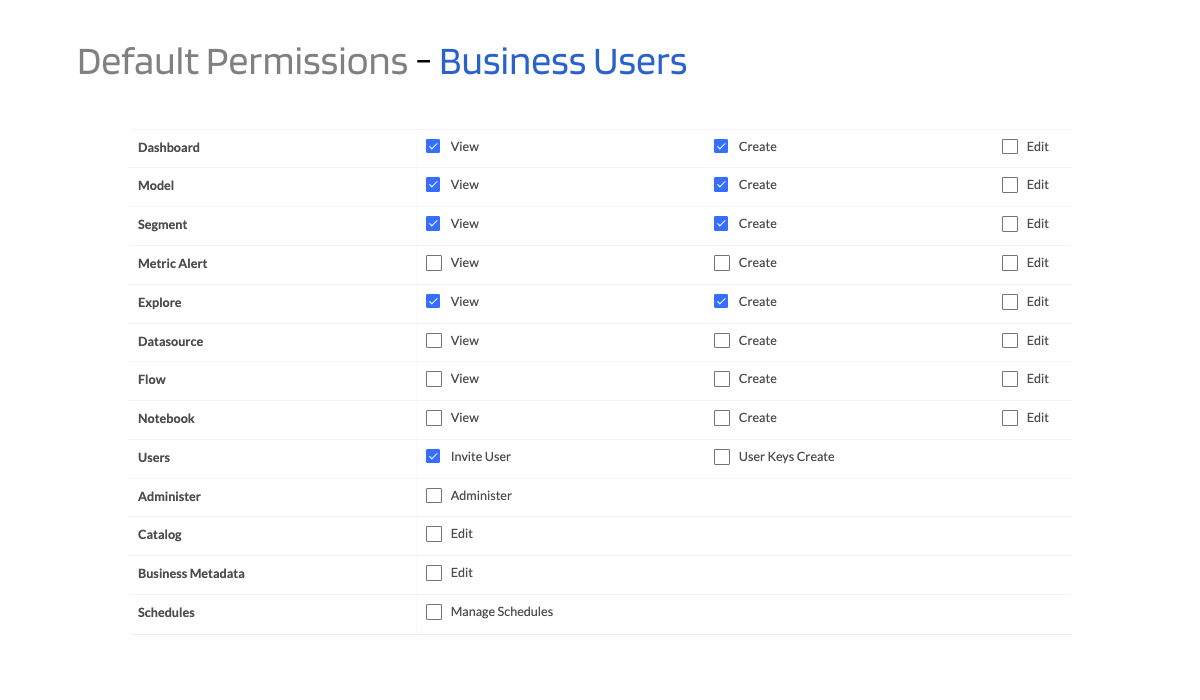Image resolution: width=1200 pixels, height=700 pixels.
Task: Enable View for Metric Alert
Action: click(433, 263)
